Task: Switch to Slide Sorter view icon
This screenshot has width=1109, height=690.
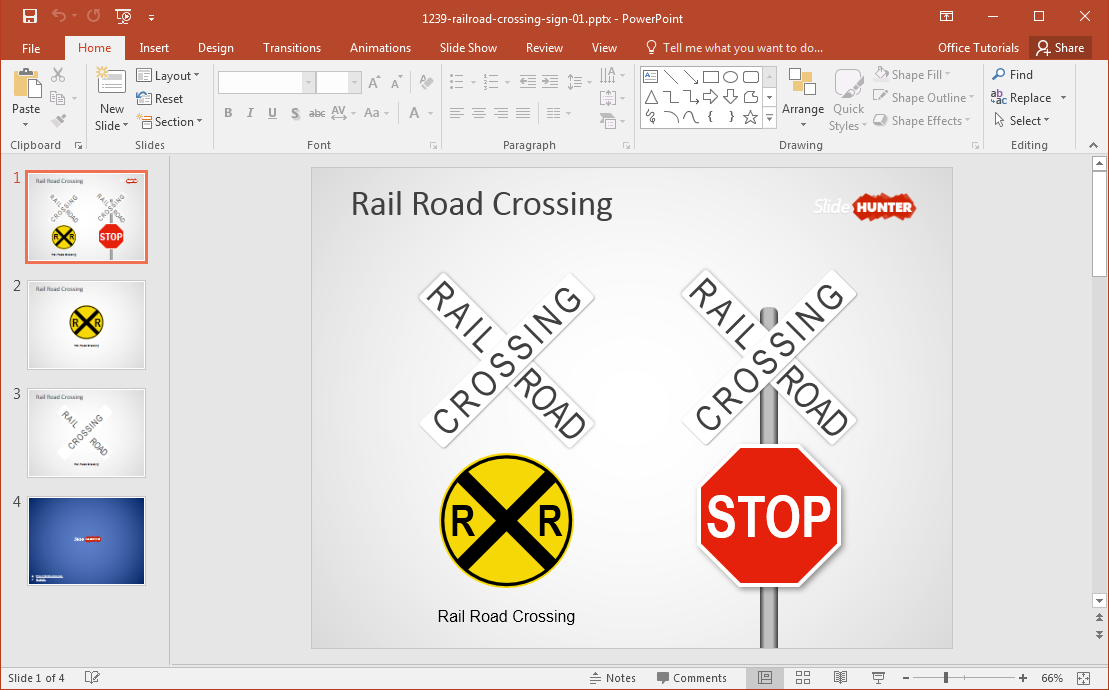Action: tap(803, 677)
